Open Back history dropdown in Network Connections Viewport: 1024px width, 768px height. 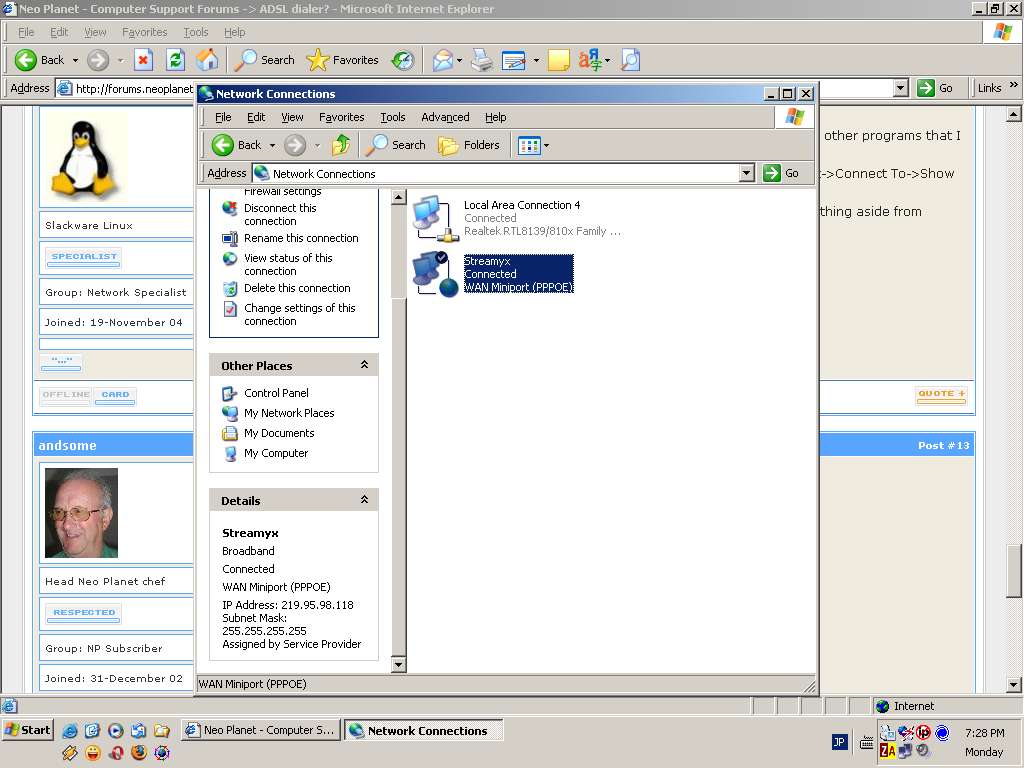coord(272,146)
